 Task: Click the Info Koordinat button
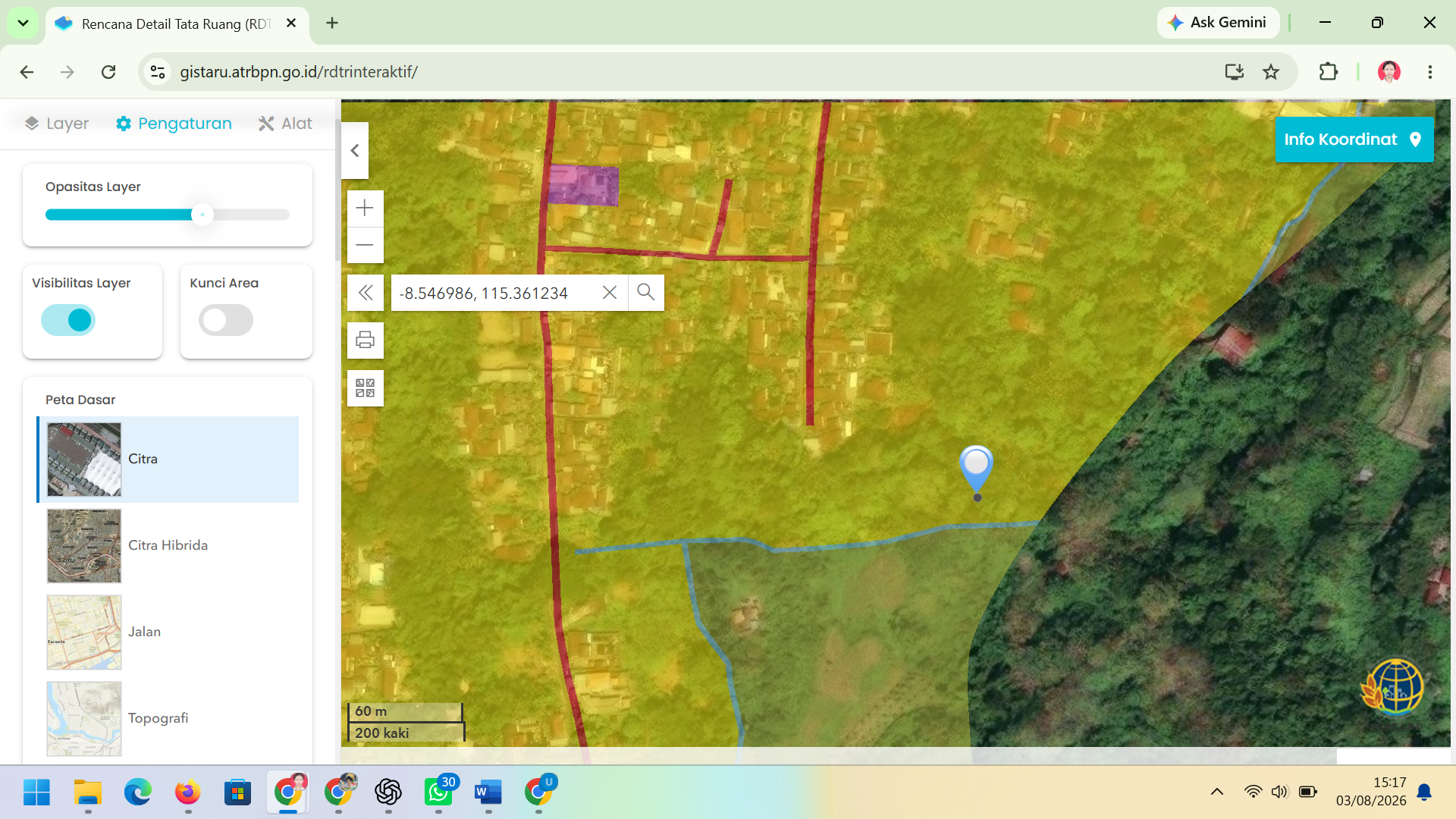coord(1354,140)
